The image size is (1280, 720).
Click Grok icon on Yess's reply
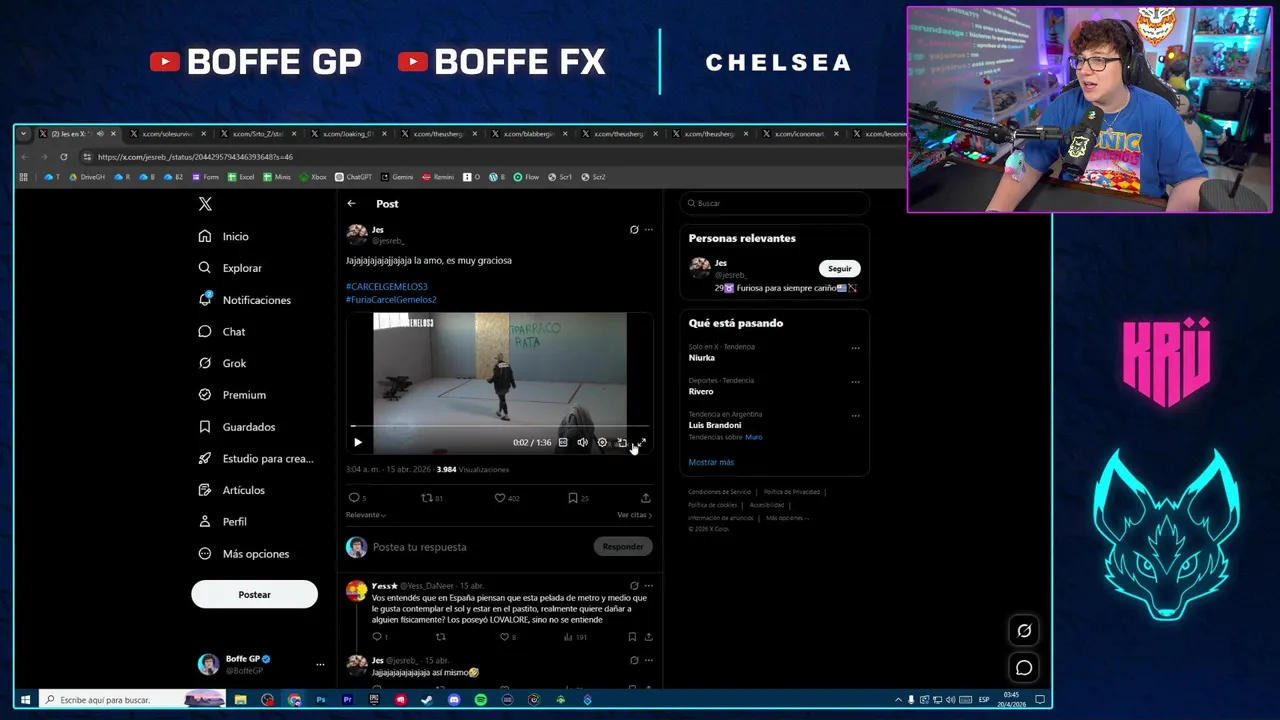point(634,586)
